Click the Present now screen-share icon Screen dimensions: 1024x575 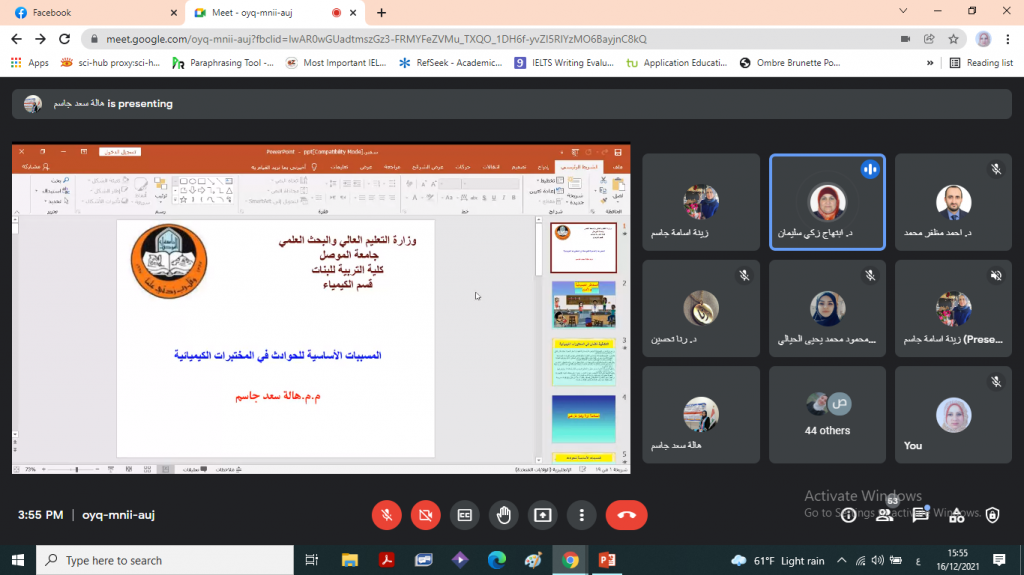pyautogui.click(x=542, y=515)
